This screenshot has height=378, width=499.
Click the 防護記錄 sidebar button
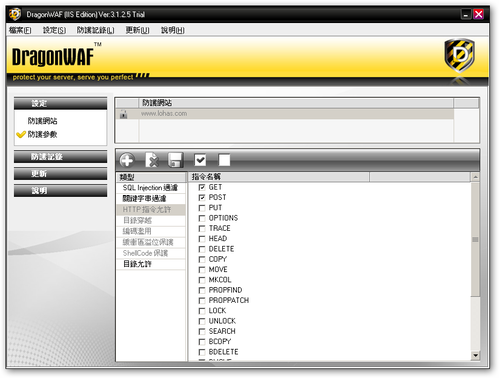click(60, 157)
